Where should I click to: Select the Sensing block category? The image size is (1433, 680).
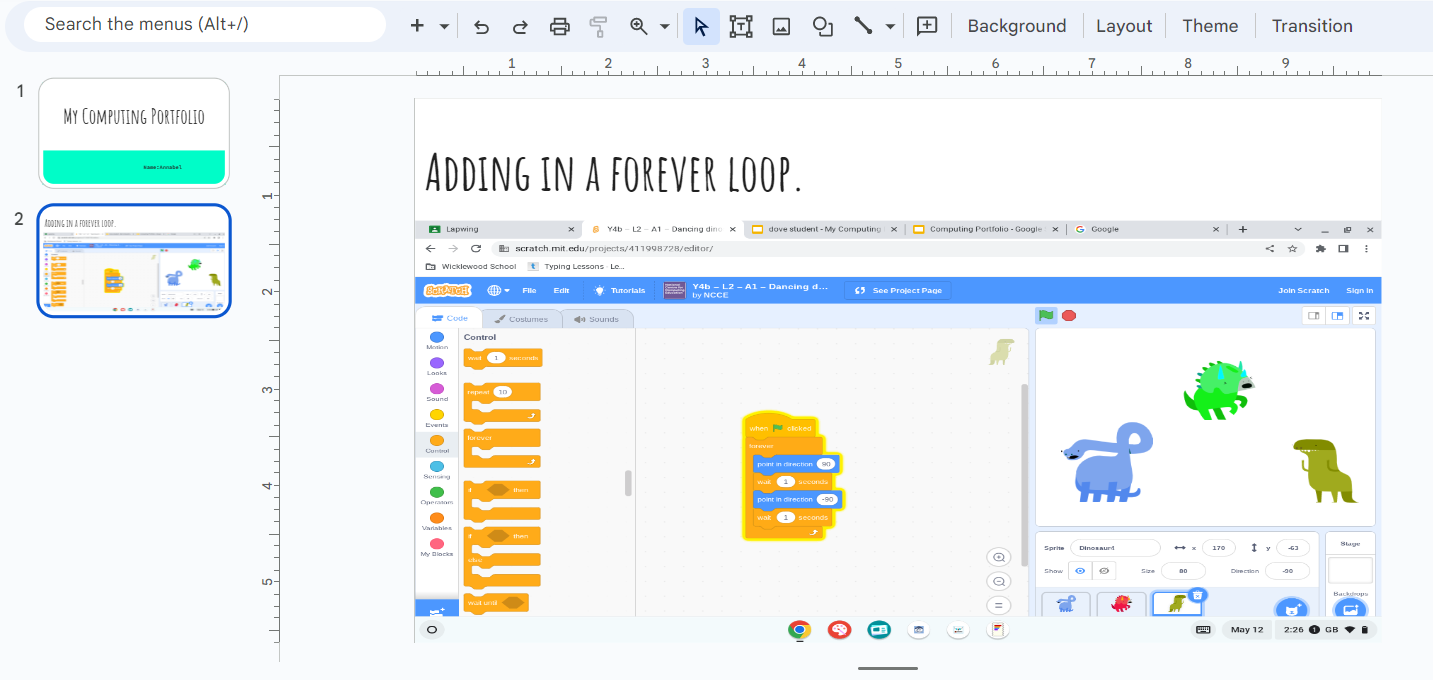437,470
